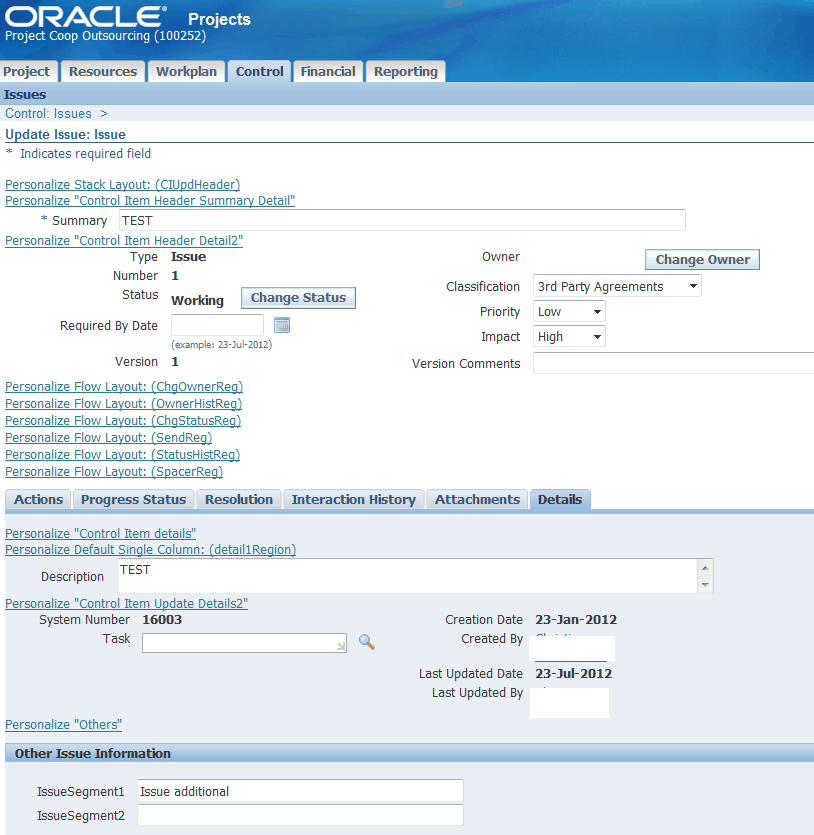The height and width of the screenshot is (835, 814).
Task: Open the calendar picker for Required By Date
Action: click(x=281, y=325)
